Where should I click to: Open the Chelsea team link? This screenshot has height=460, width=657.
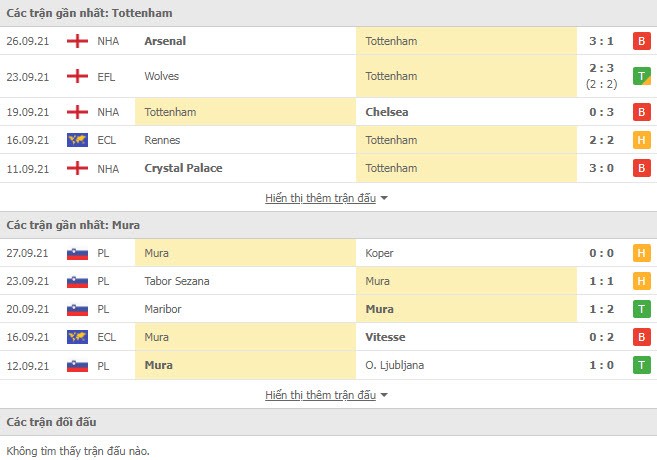click(x=388, y=112)
